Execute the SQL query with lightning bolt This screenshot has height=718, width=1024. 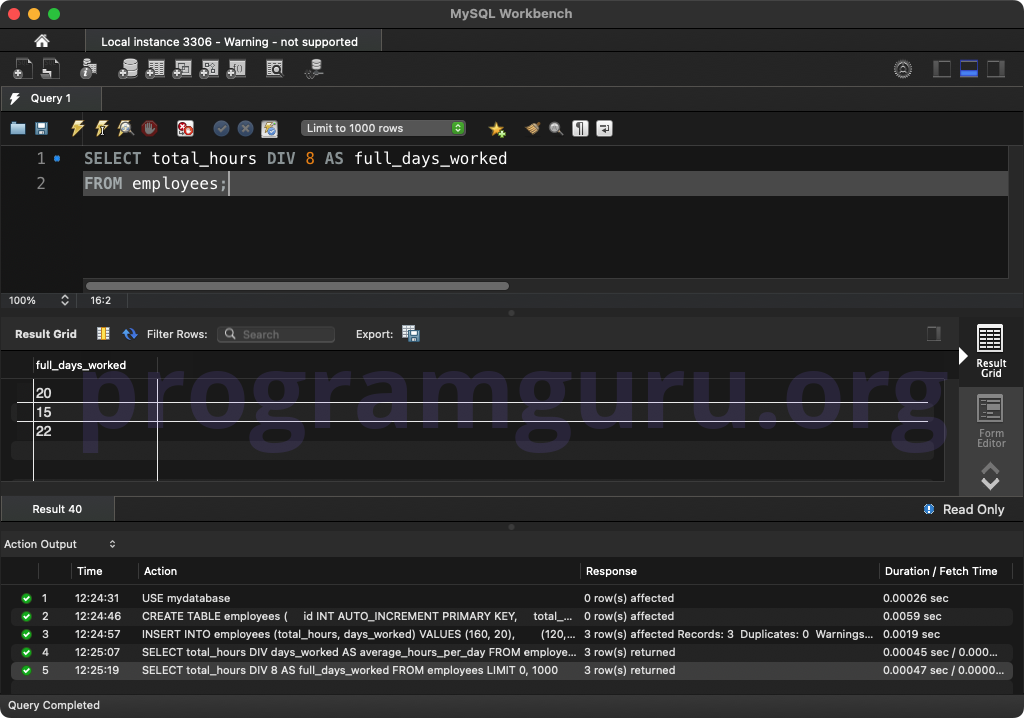pyautogui.click(x=77, y=128)
